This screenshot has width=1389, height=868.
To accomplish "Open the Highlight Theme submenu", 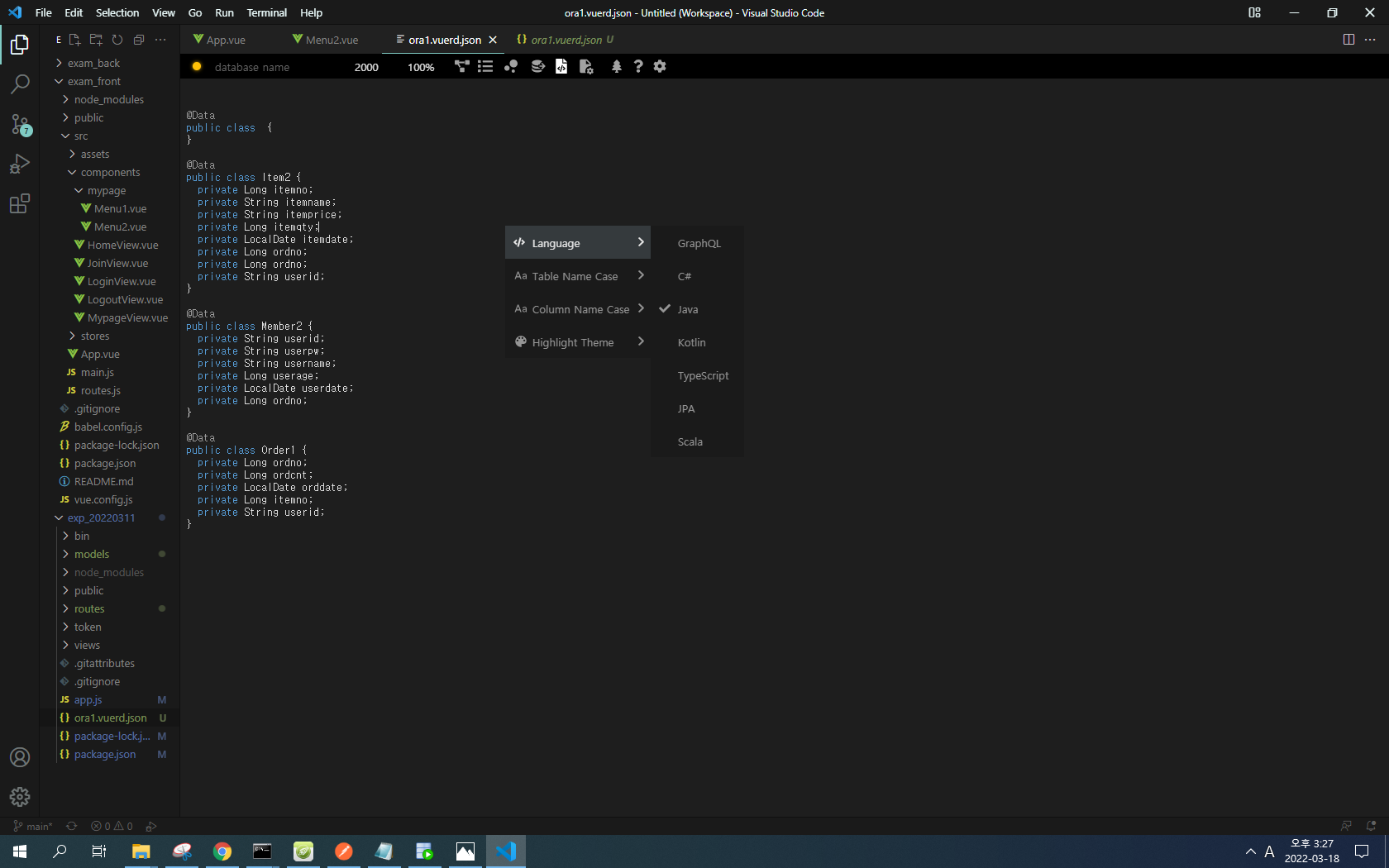I will pyautogui.click(x=578, y=342).
